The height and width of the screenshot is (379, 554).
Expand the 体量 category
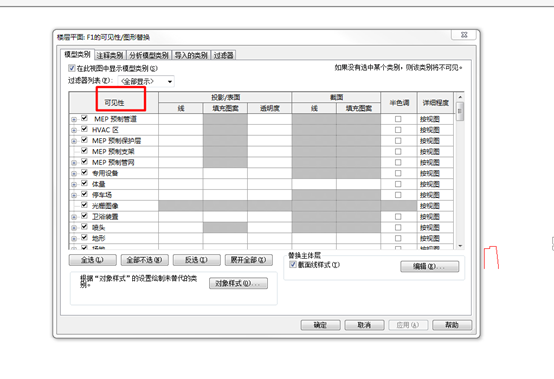pyautogui.click(x=74, y=184)
